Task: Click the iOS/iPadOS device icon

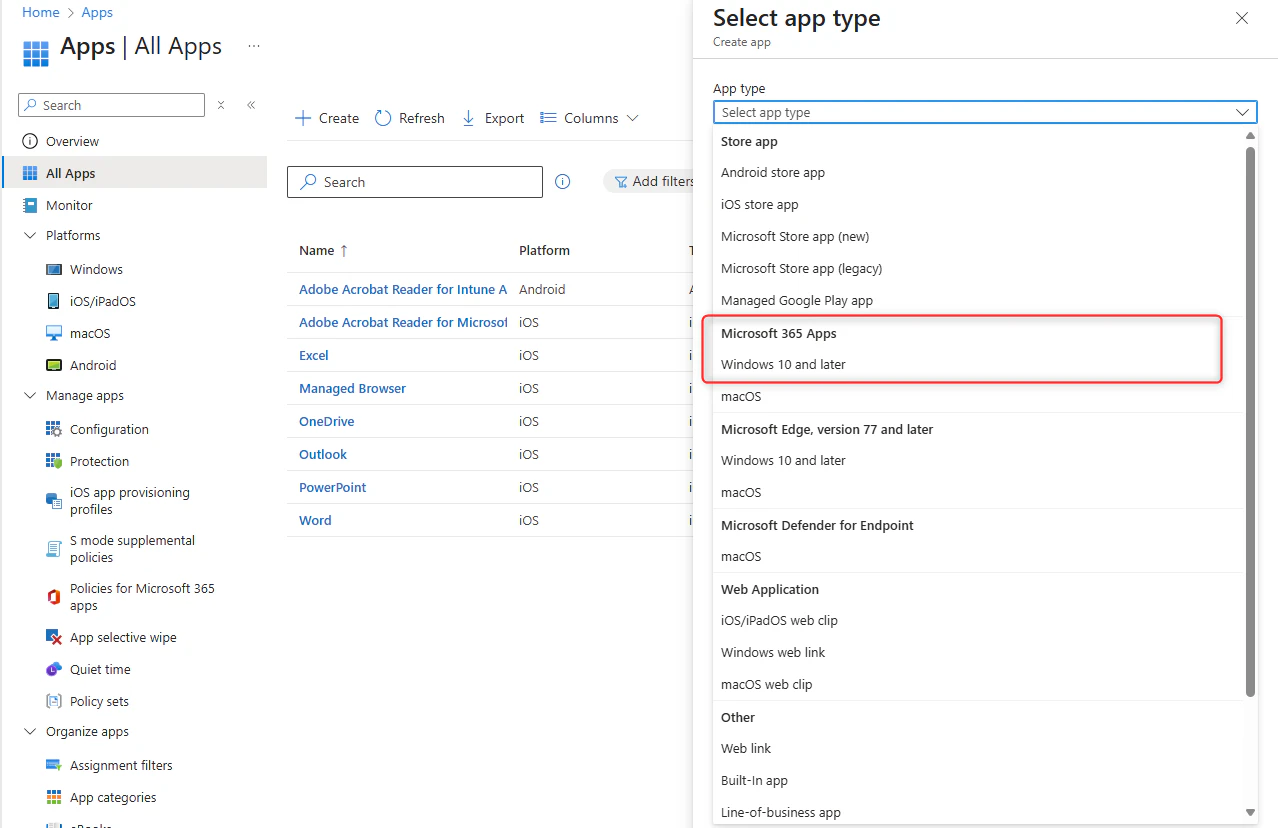Action: coord(54,301)
